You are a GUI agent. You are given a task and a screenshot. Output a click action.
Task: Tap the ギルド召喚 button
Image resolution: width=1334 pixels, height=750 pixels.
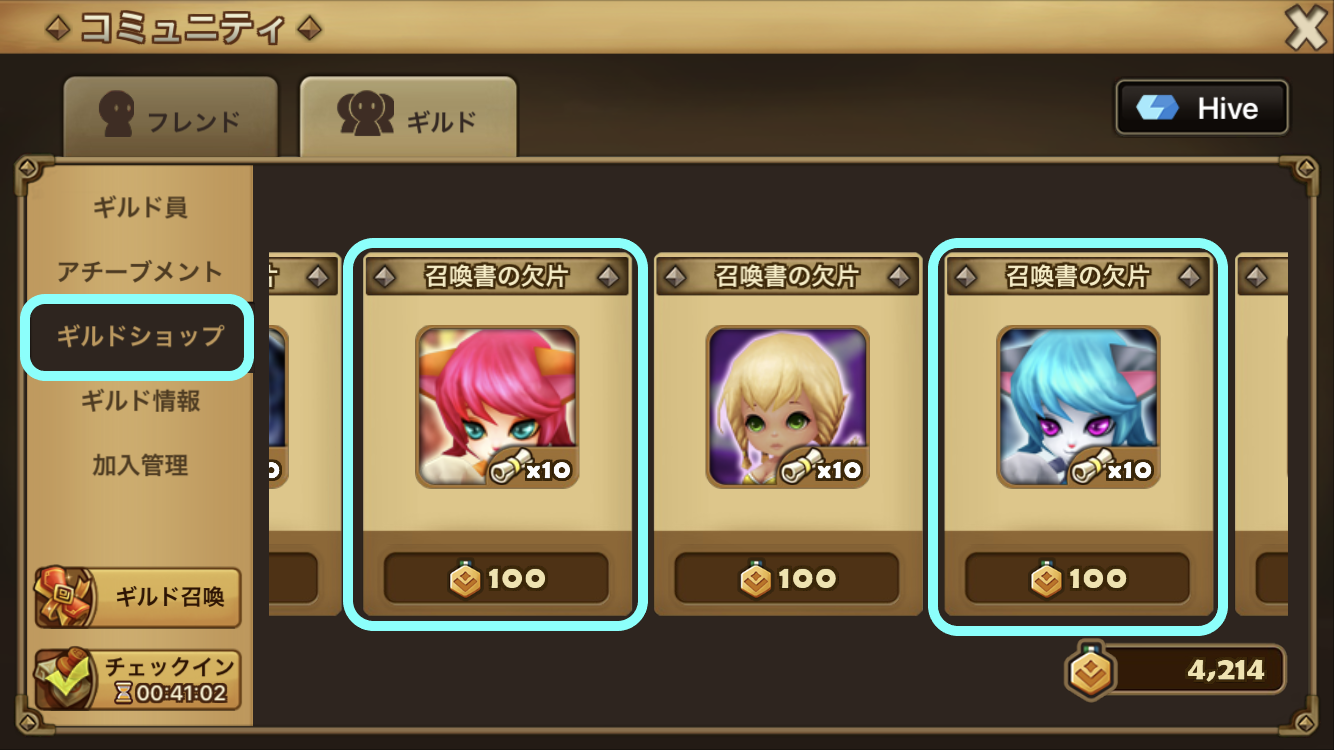coord(138,598)
